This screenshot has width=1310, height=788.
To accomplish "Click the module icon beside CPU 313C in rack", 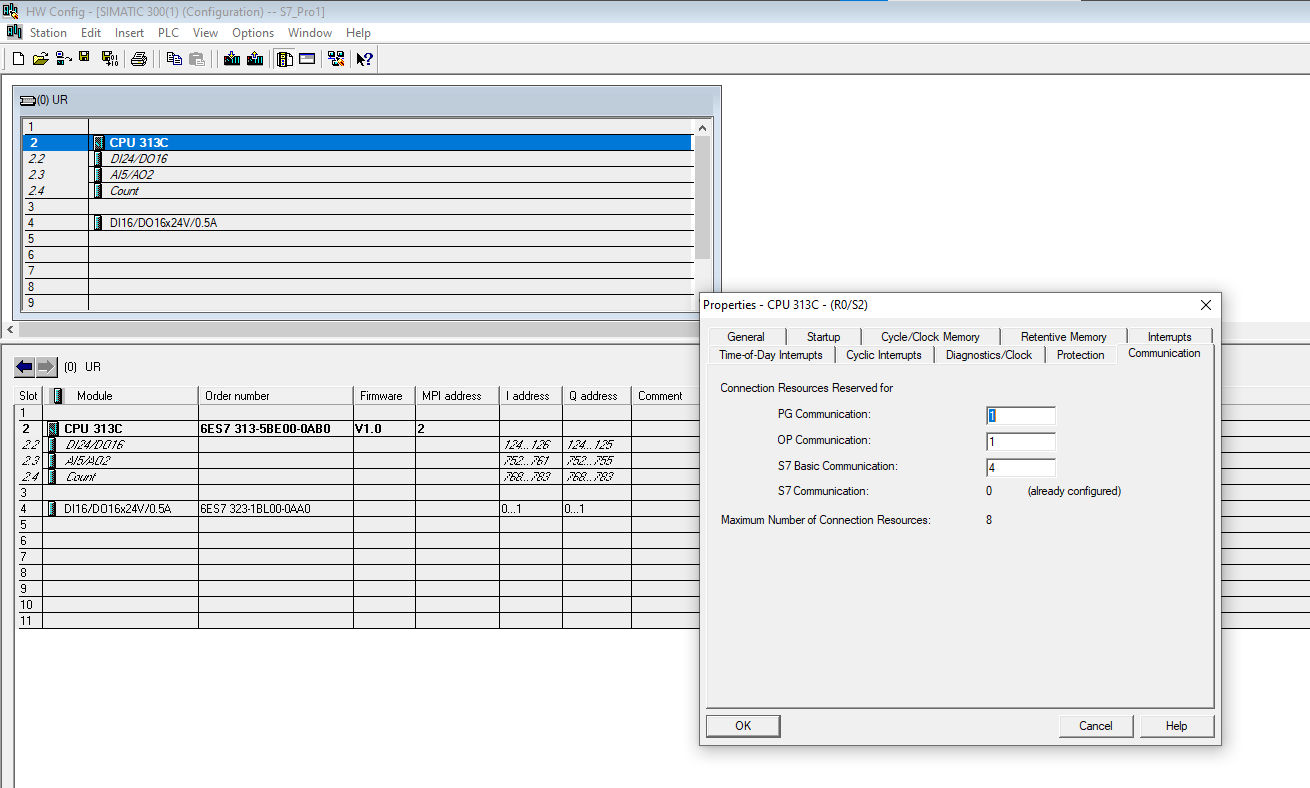I will pyautogui.click(x=98, y=143).
